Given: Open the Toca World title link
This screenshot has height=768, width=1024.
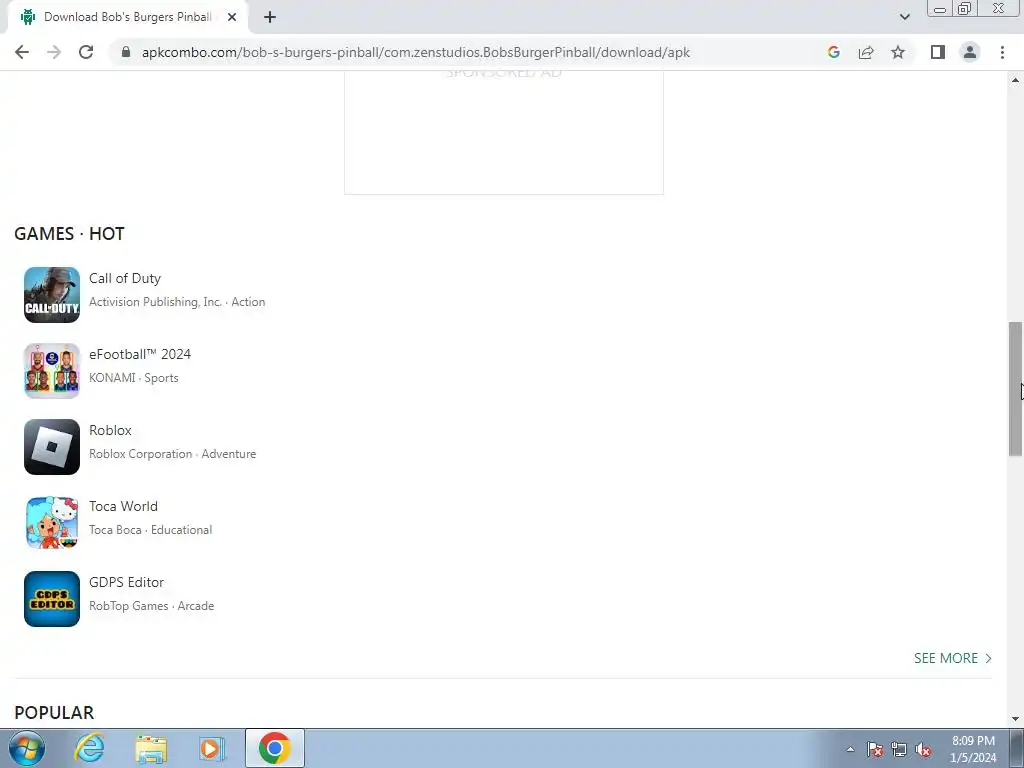Looking at the screenshot, I should [123, 506].
